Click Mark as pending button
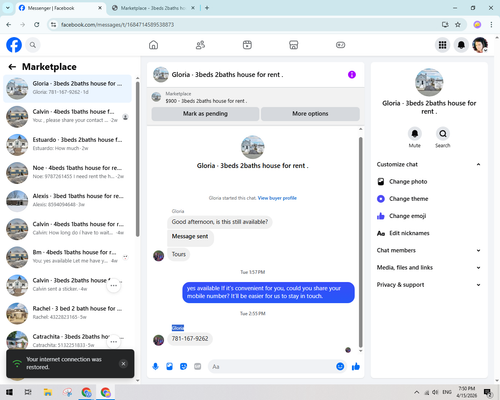 pos(205,114)
